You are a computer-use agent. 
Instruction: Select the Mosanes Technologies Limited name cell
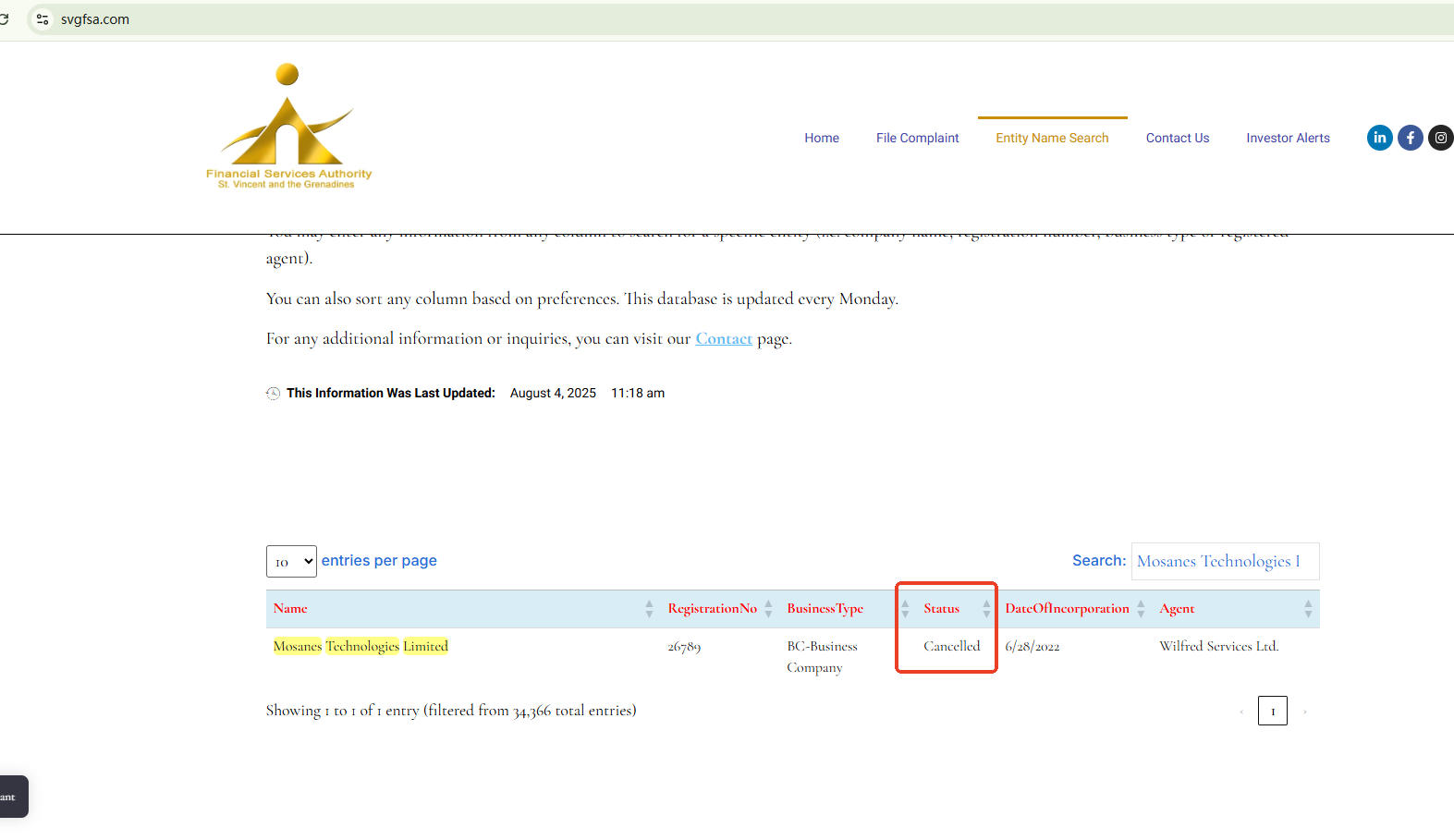360,646
